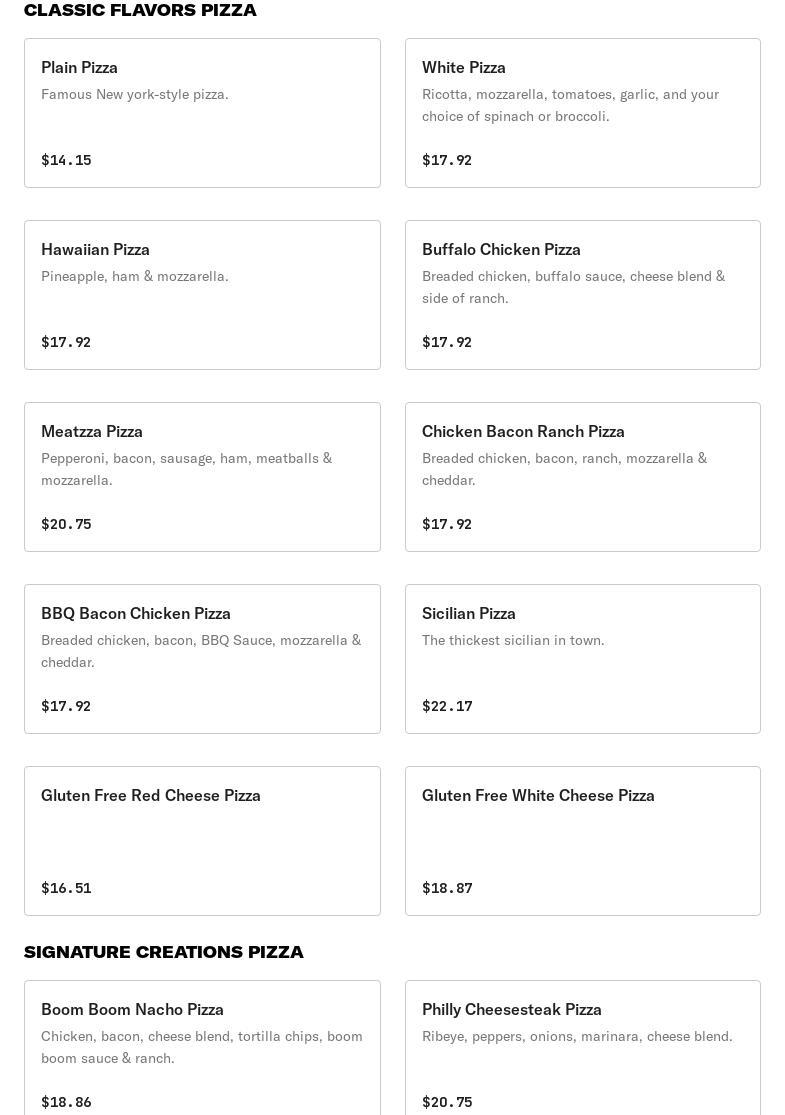Image resolution: width=785 pixels, height=1115 pixels.
Task: Pick the BBQ Bacon Chicken Pizza
Action: [x=202, y=659]
